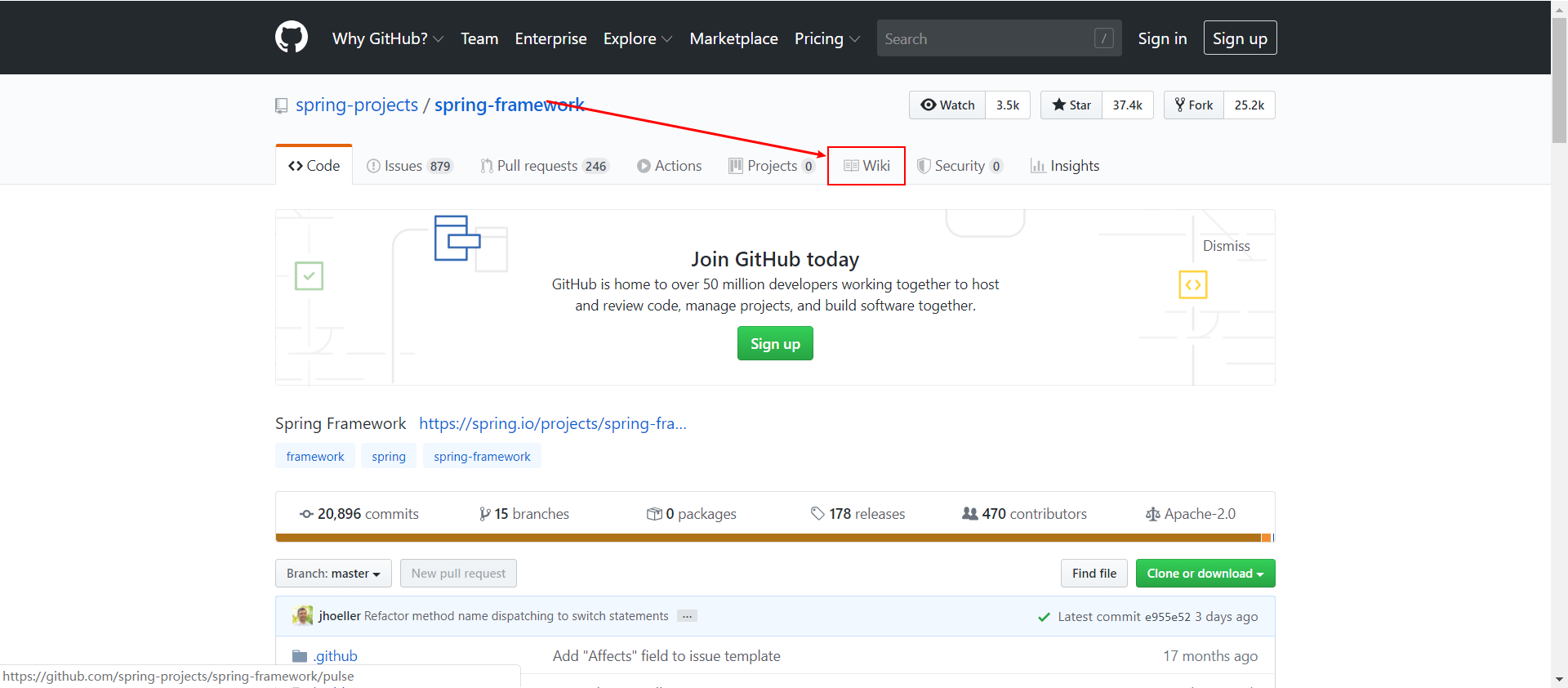Open commit e955e52
The height and width of the screenshot is (688, 1568).
1167,617
